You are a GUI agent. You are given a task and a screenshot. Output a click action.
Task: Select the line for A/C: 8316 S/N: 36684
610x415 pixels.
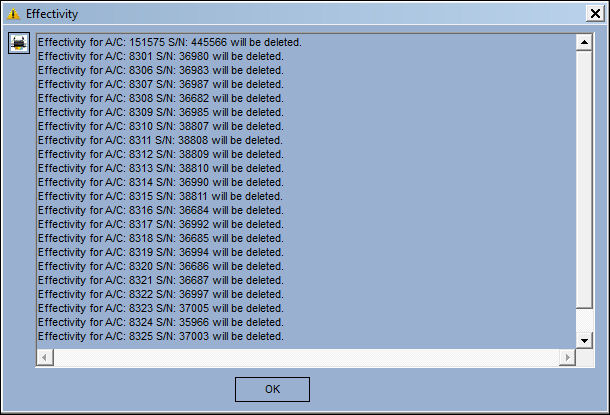(161, 210)
